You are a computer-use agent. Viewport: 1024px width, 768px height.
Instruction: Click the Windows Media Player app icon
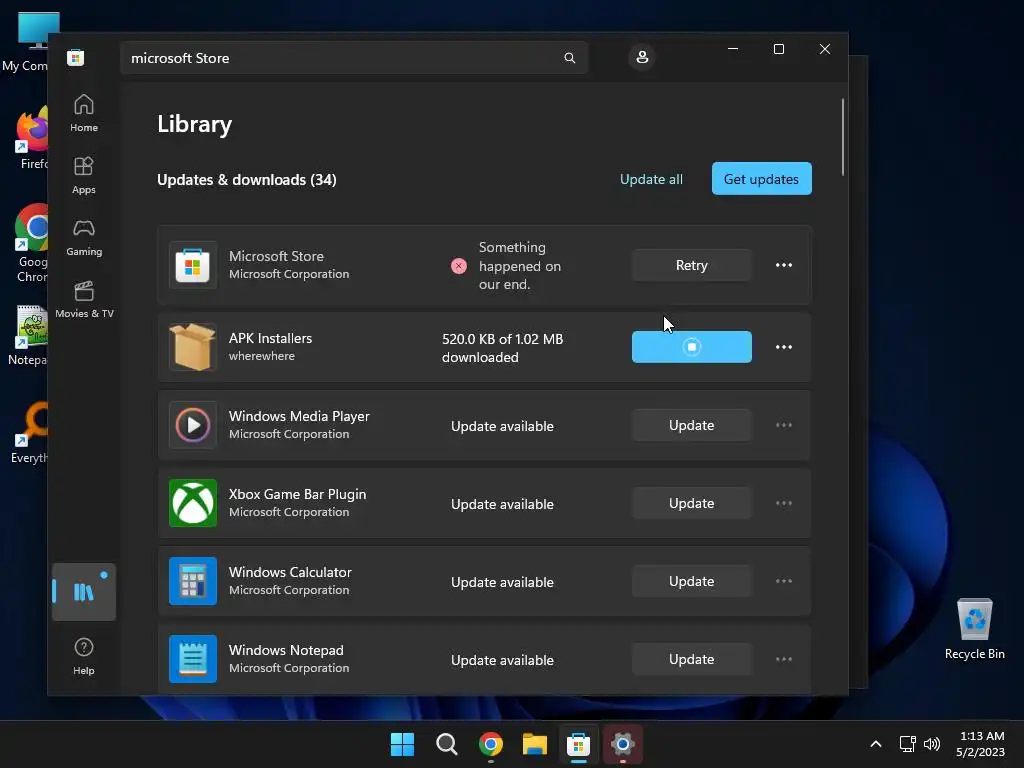(193, 425)
